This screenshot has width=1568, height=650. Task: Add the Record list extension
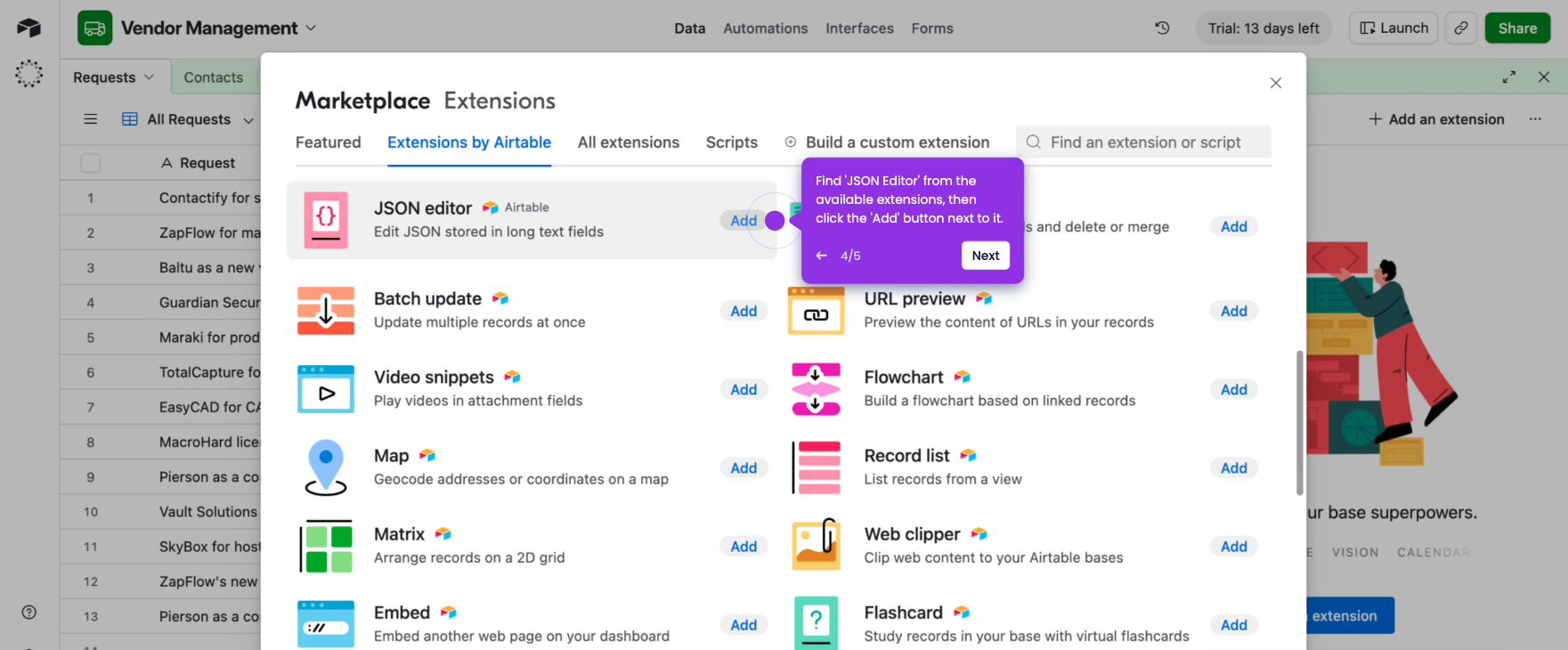click(1233, 467)
